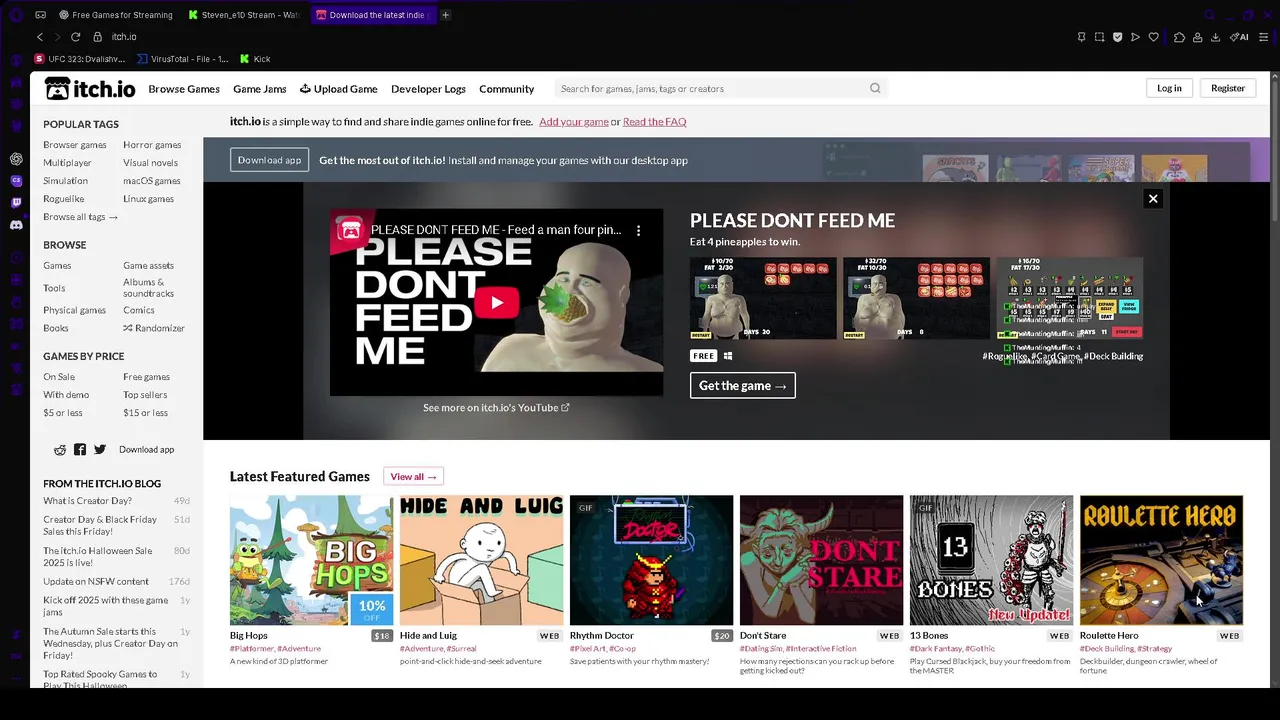Screen dimensions: 1280x720
Task: Click View all featured games
Action: tap(413, 477)
